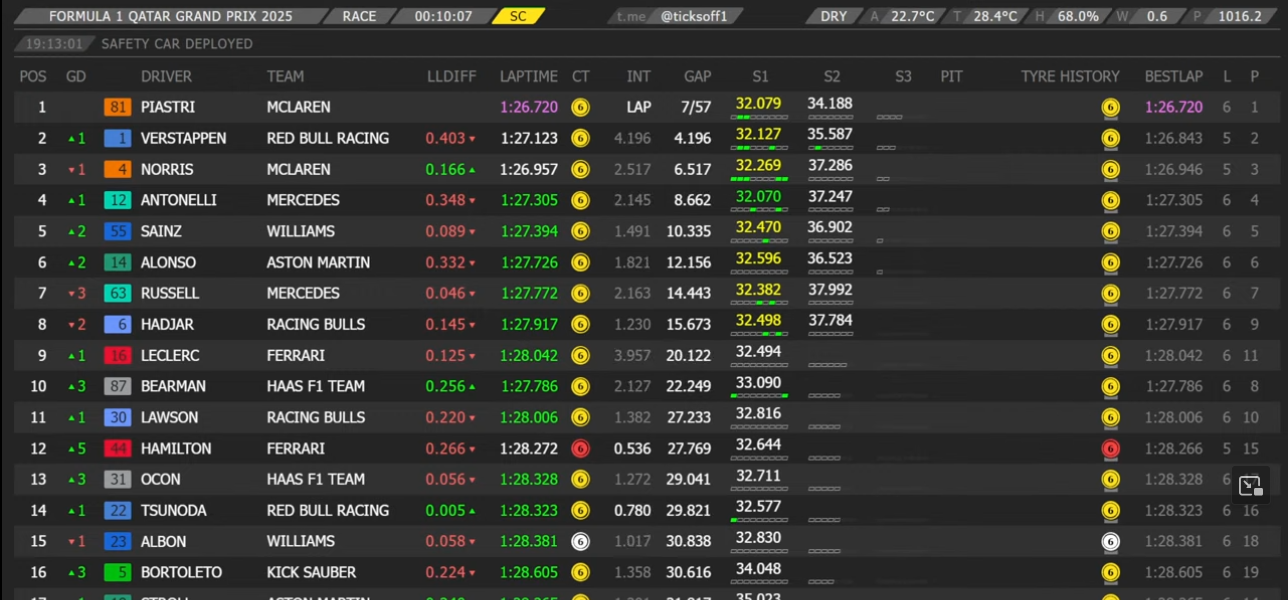
Task: Click the LAPTIME column header
Action: 528,76
